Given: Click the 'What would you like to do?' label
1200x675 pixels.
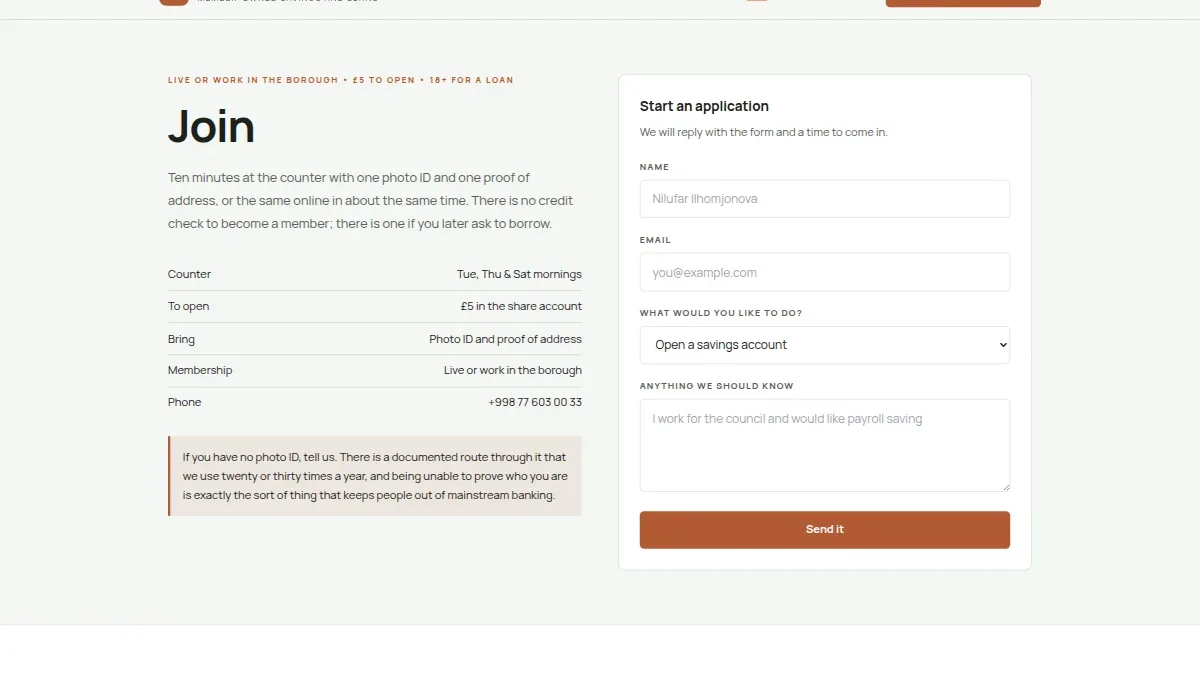Looking at the screenshot, I should 721,313.
